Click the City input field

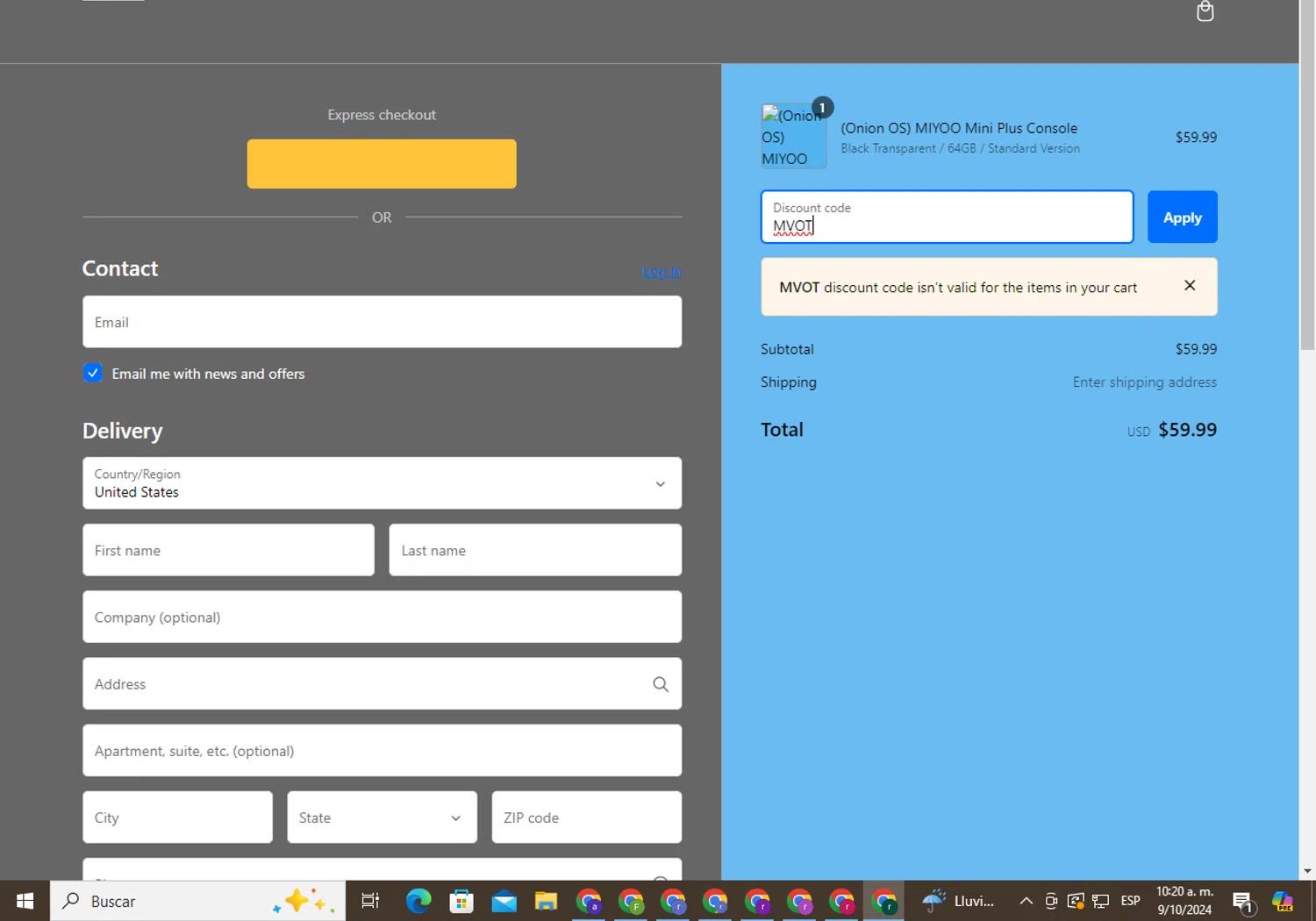(x=177, y=817)
